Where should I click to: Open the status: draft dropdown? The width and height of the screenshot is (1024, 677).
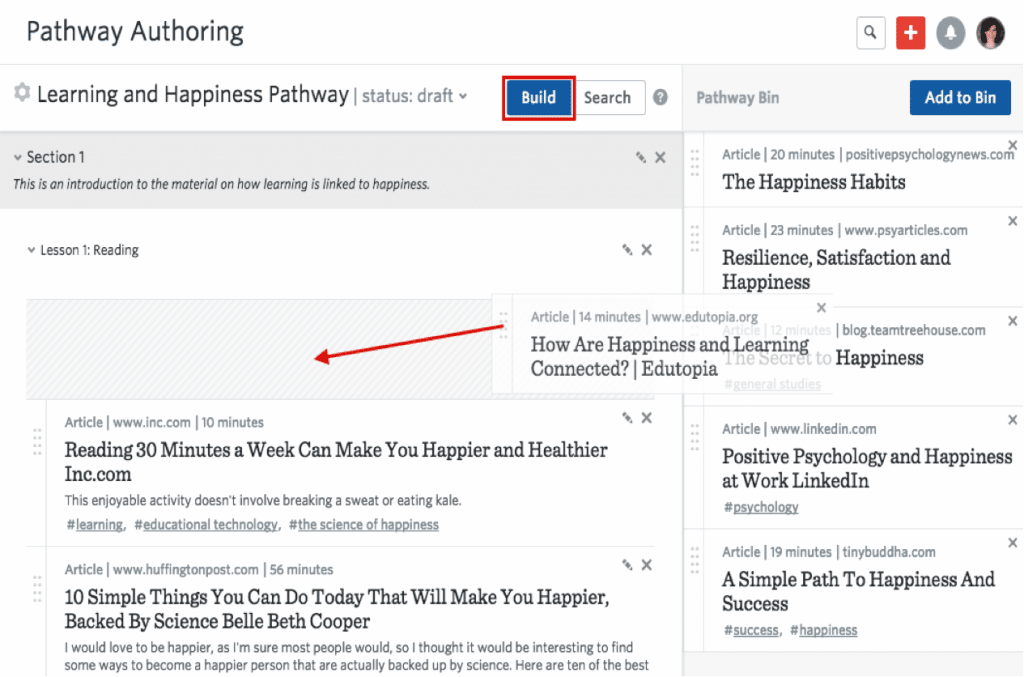click(414, 96)
